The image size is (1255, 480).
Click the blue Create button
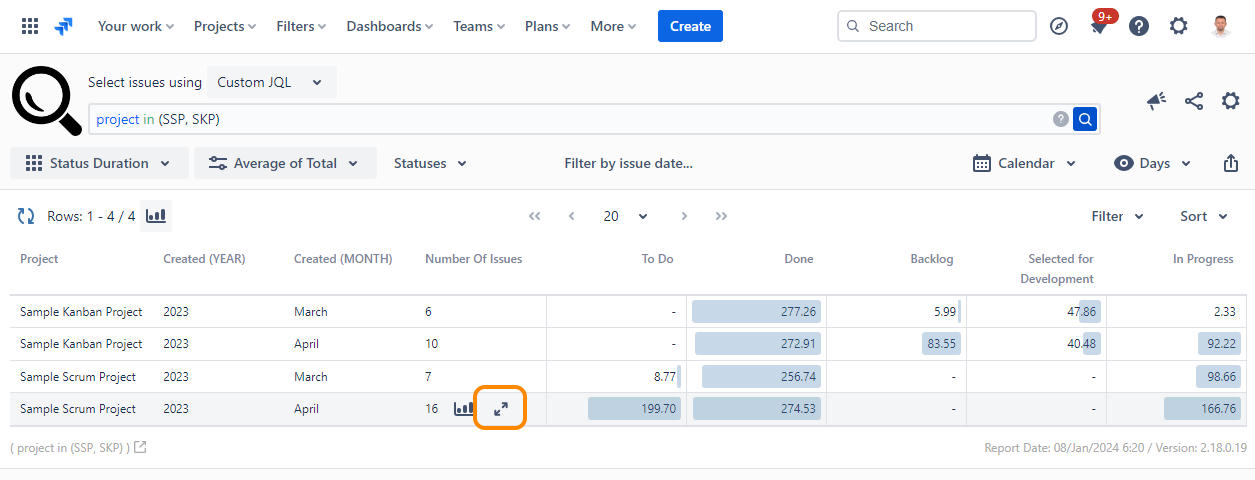690,27
